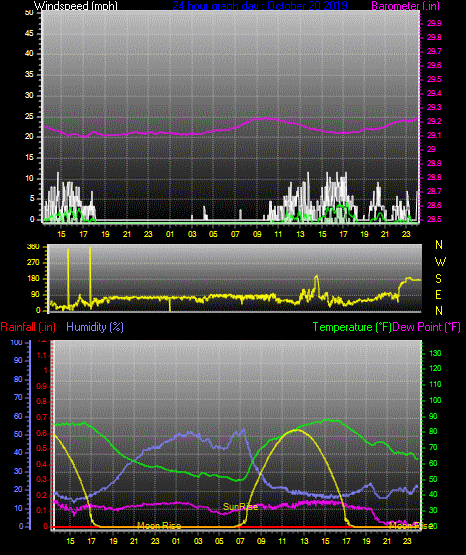This screenshot has height=555, width=466.
Task: Click the "Moon Rise" label near hour 23 to 01
Action: [x=159, y=526]
